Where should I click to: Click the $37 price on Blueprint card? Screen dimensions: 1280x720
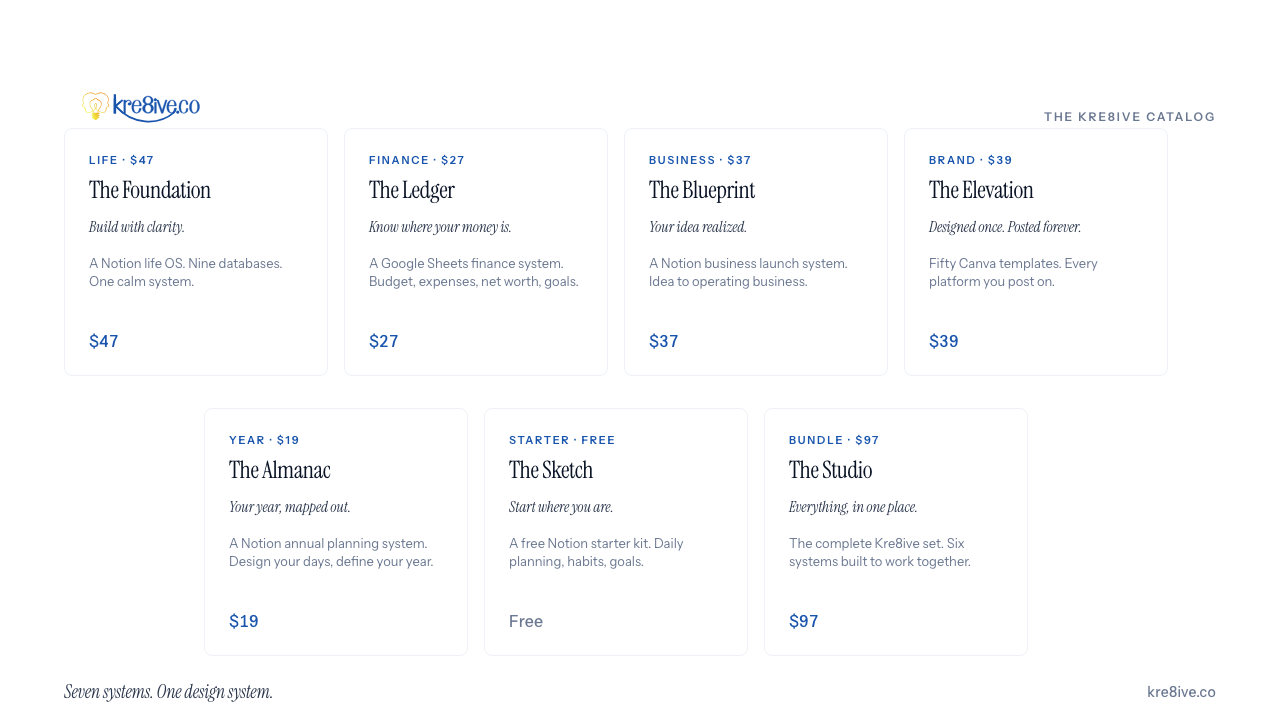664,341
